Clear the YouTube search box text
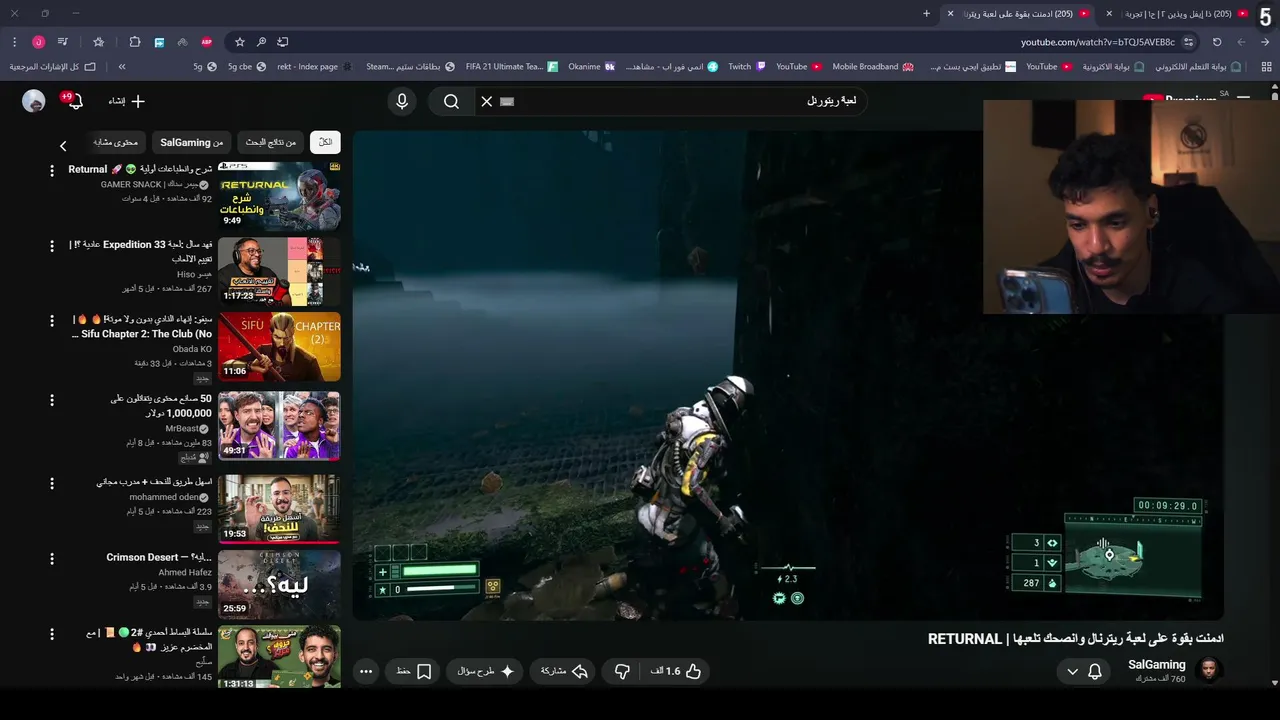 (x=487, y=101)
